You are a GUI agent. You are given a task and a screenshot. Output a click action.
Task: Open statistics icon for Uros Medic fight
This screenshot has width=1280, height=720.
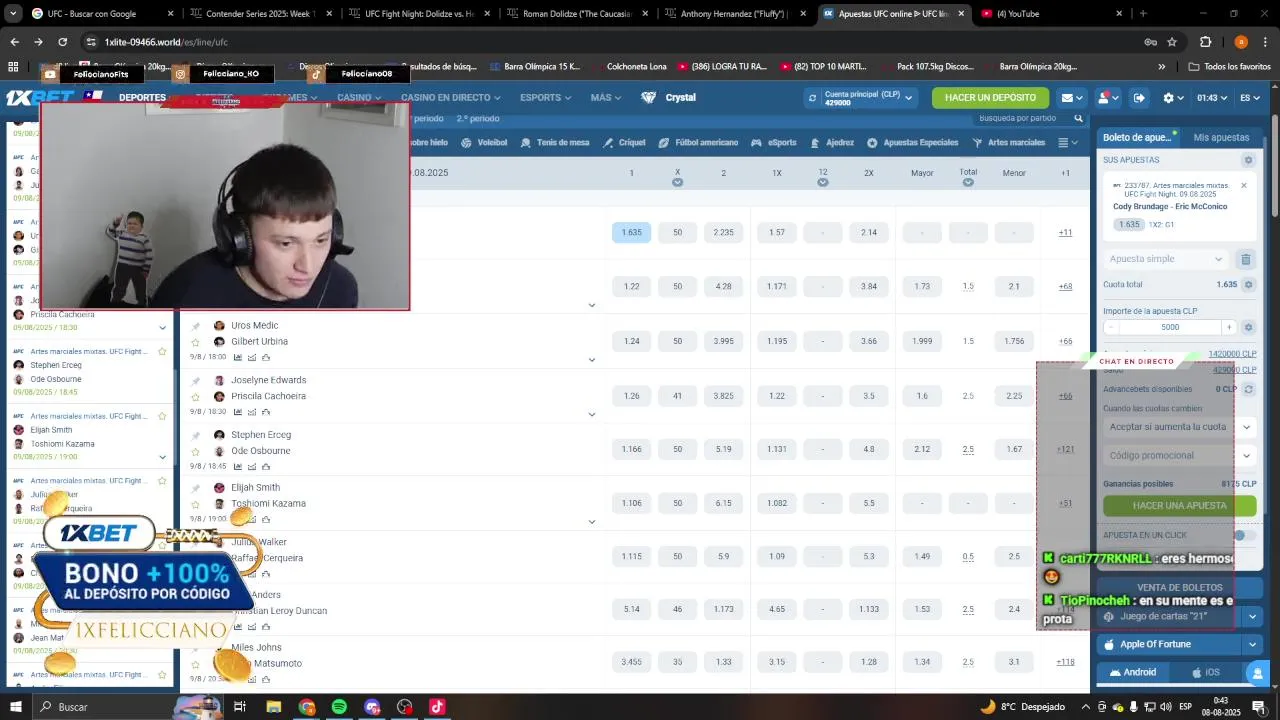click(238, 357)
